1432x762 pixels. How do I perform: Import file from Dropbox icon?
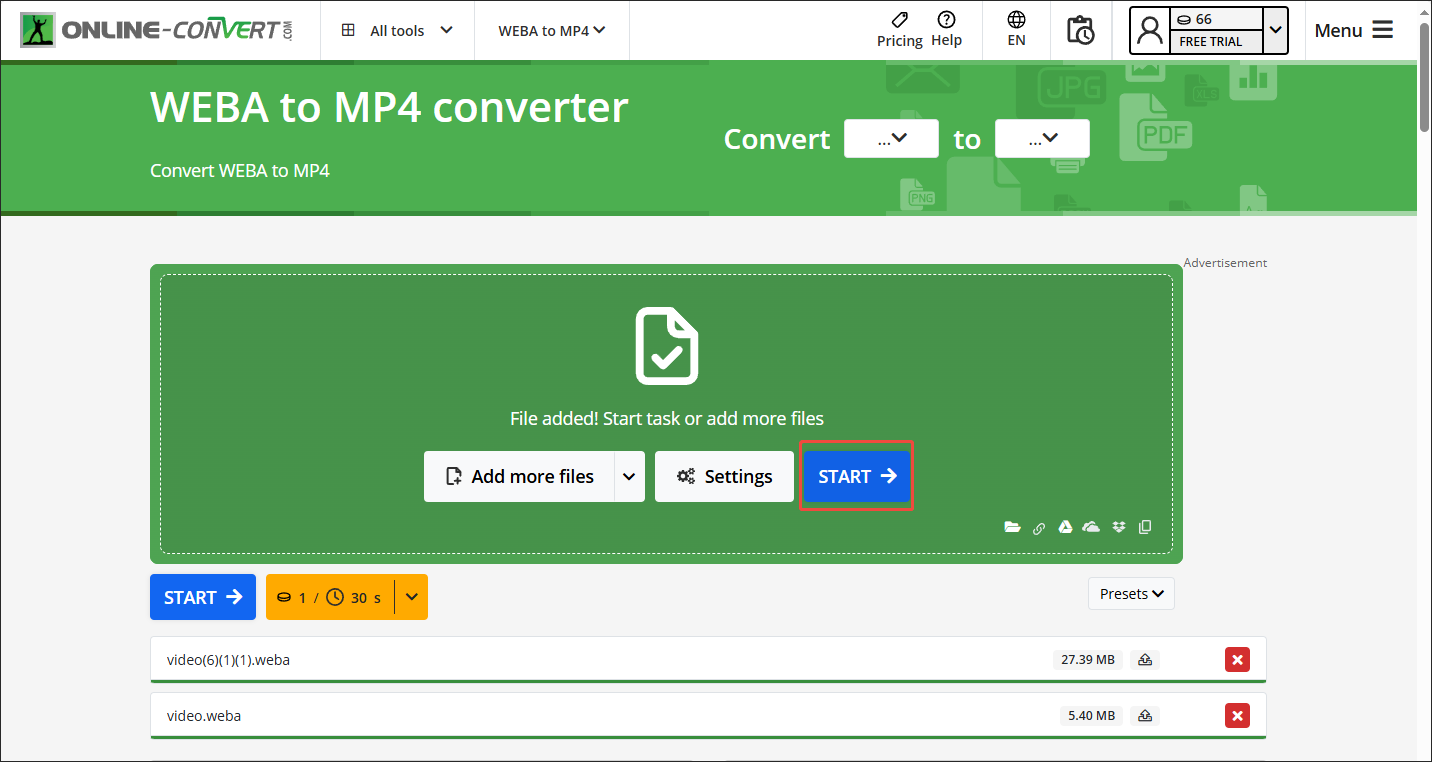(1119, 527)
